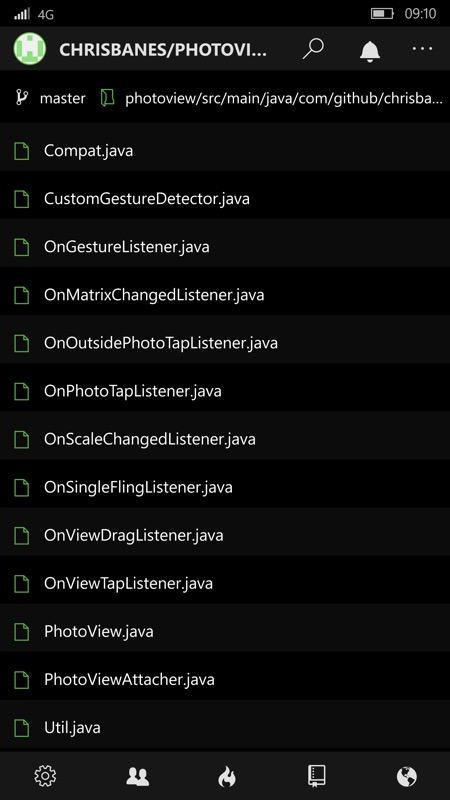450x800 pixels.
Task: Open OnMatrixChangedListener.java
Action: pyautogui.click(x=225, y=295)
